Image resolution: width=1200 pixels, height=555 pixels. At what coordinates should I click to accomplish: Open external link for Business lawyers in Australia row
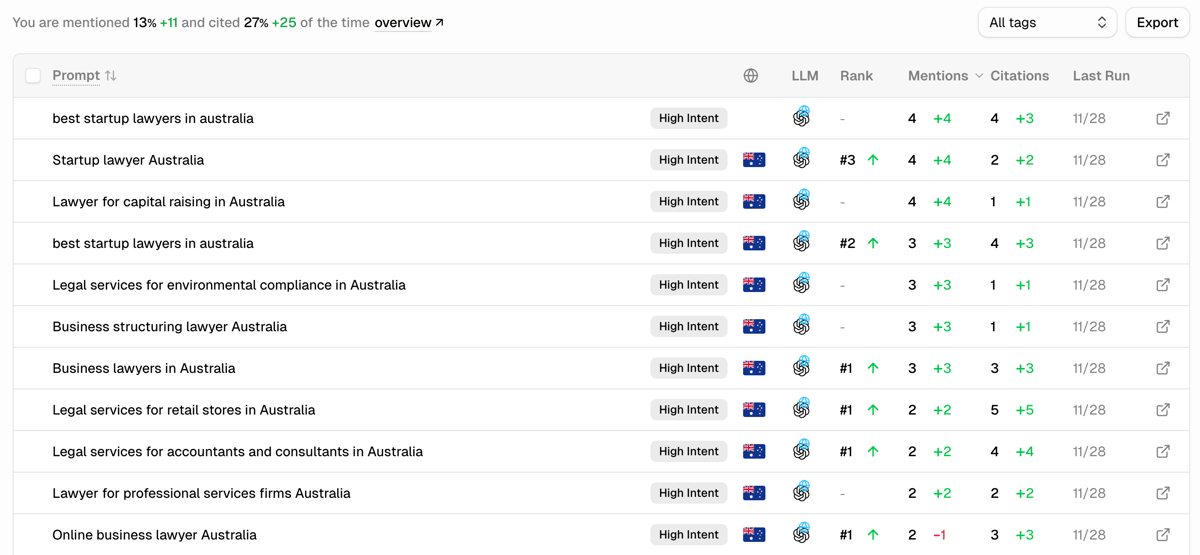click(x=1162, y=368)
